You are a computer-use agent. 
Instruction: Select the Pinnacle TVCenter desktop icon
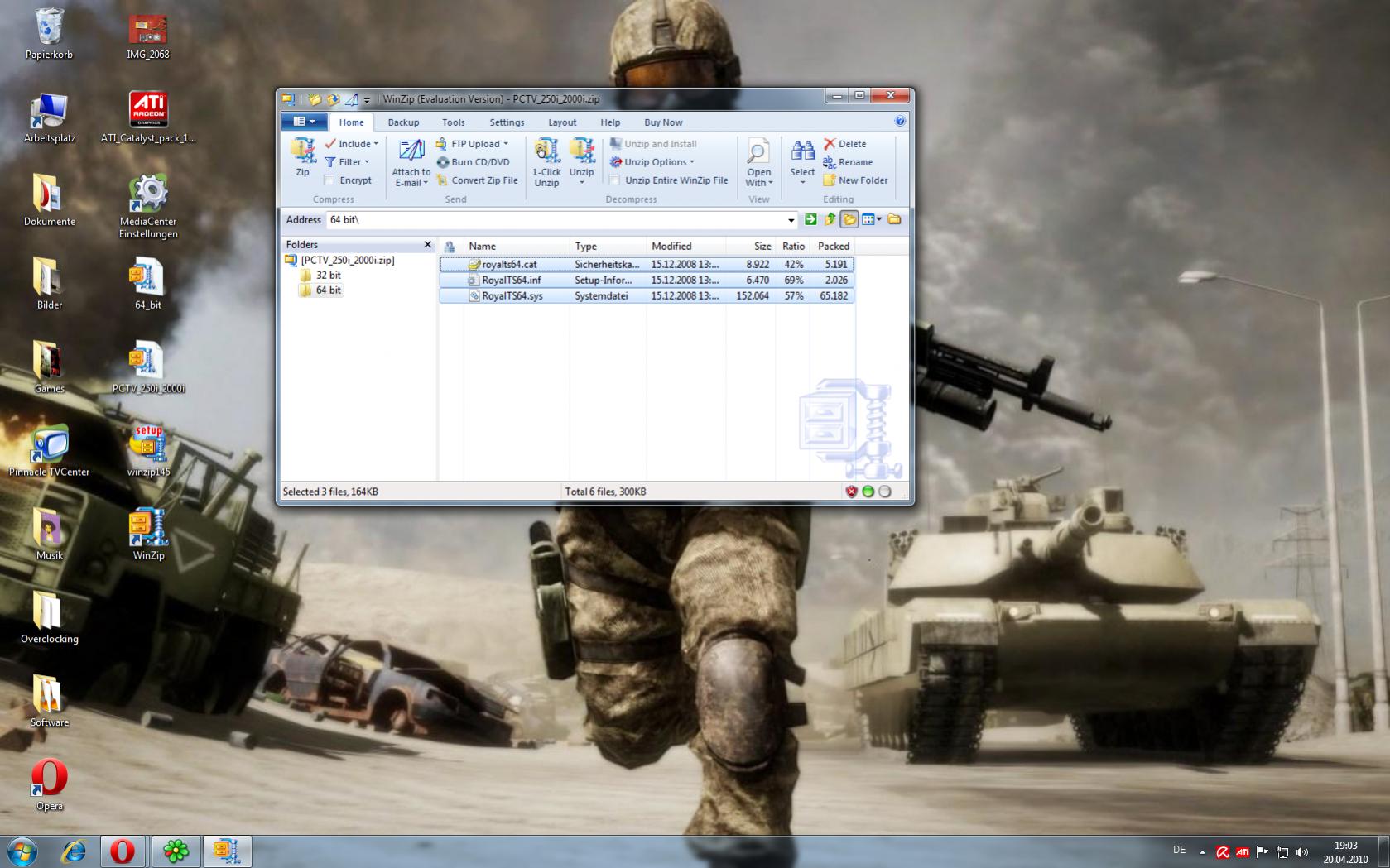(x=49, y=451)
